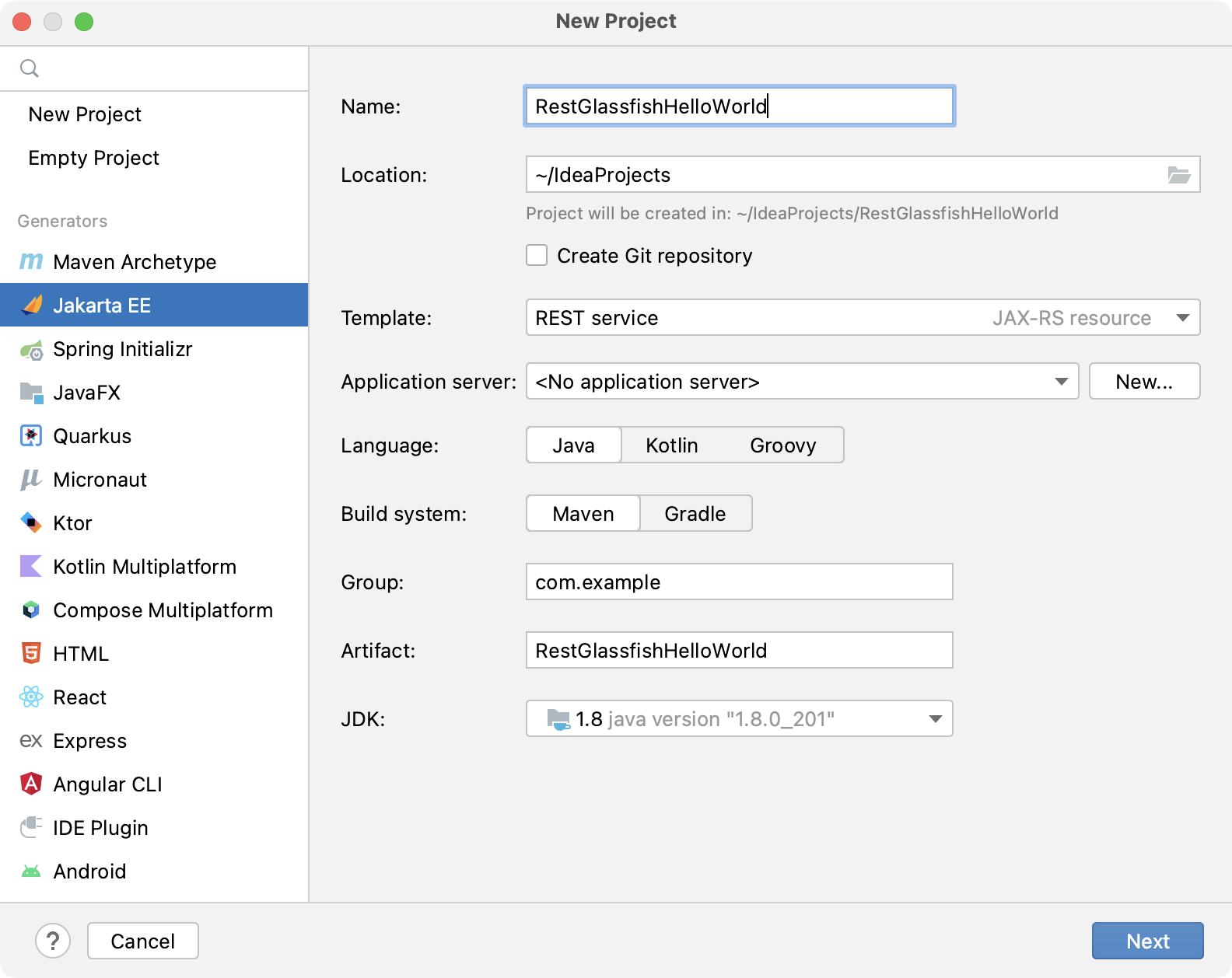This screenshot has width=1232, height=978.
Task: Browse location with the folder icon
Action: click(x=1179, y=175)
